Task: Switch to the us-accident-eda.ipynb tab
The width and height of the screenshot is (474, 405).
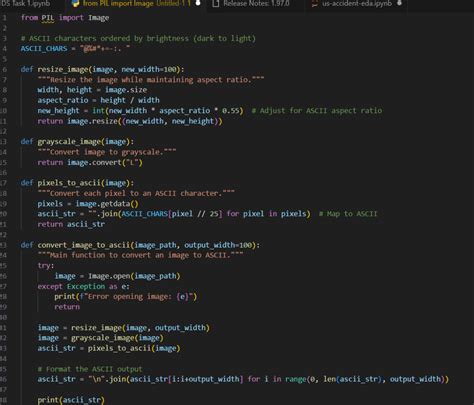Action: coord(357,4)
